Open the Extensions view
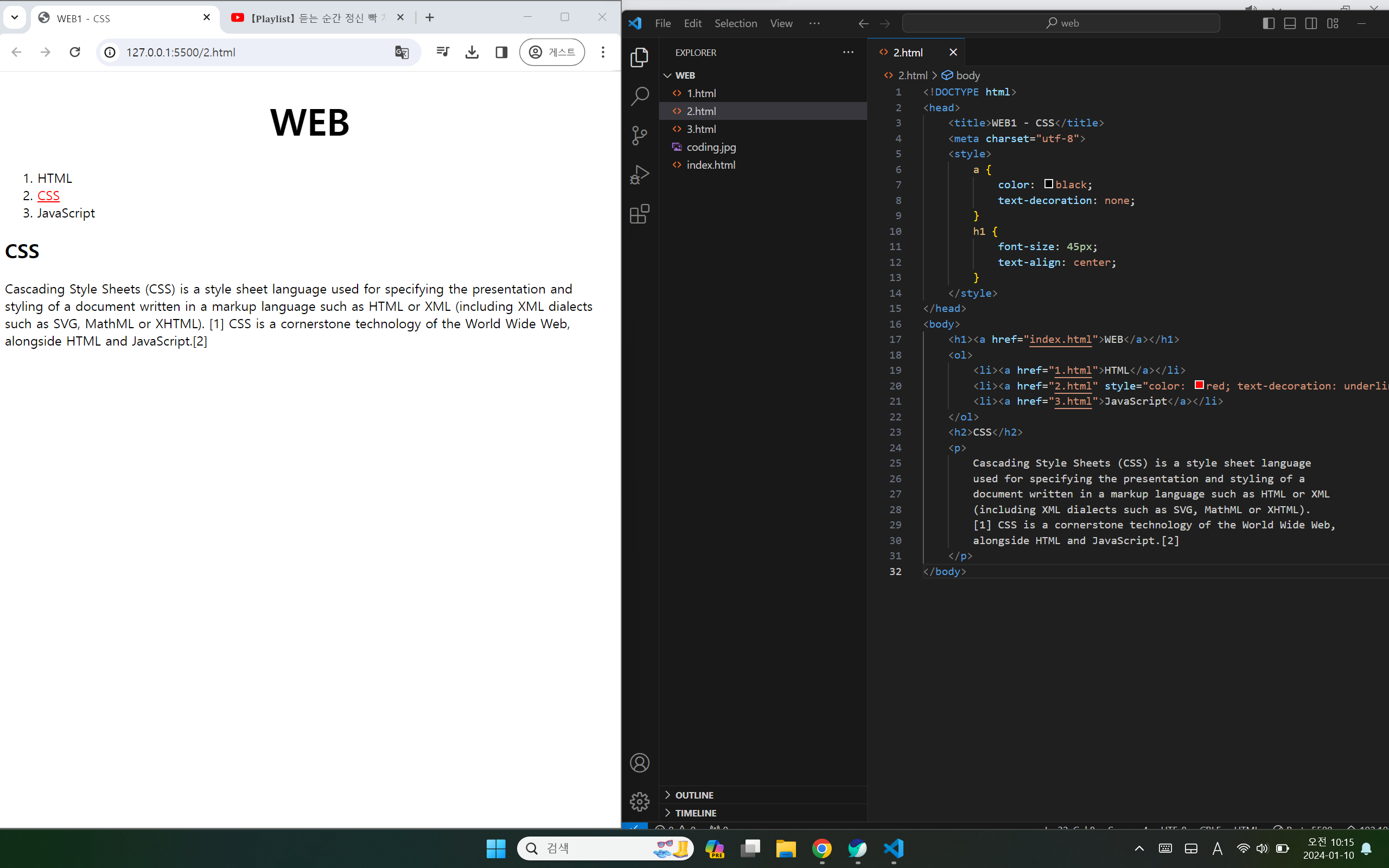1389x868 pixels. [x=639, y=214]
